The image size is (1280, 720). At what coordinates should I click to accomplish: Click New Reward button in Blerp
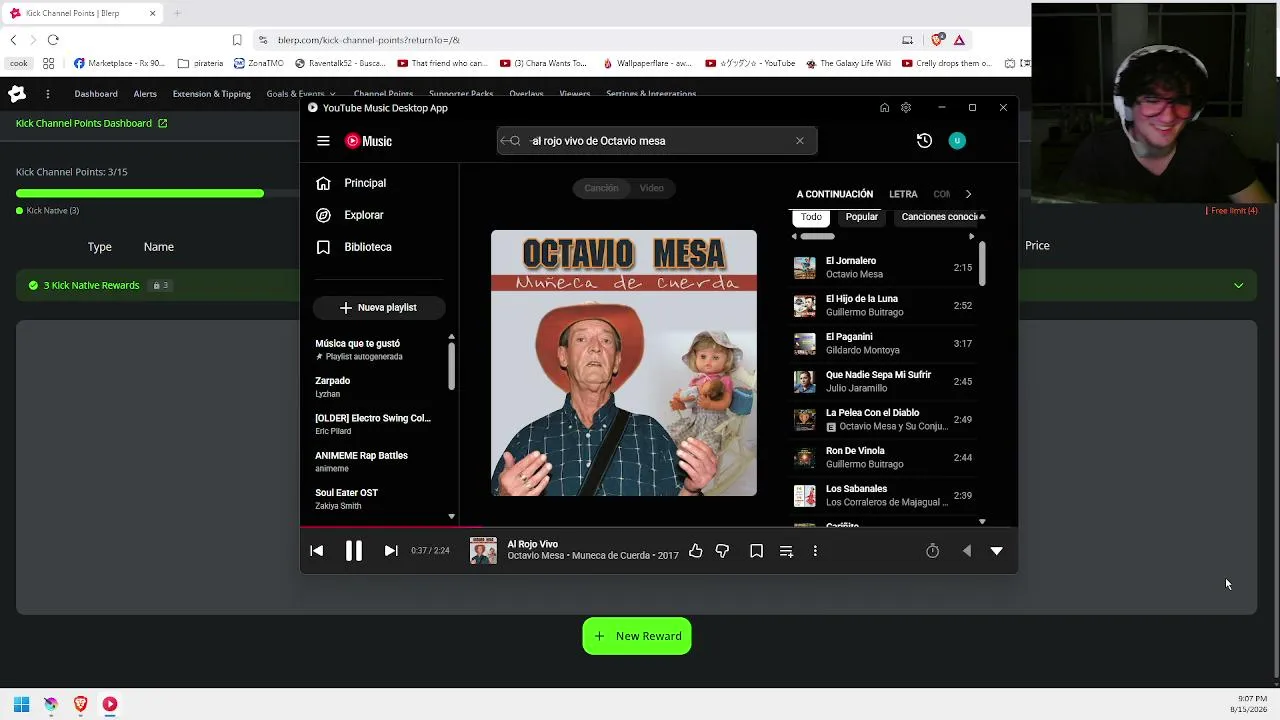click(637, 636)
